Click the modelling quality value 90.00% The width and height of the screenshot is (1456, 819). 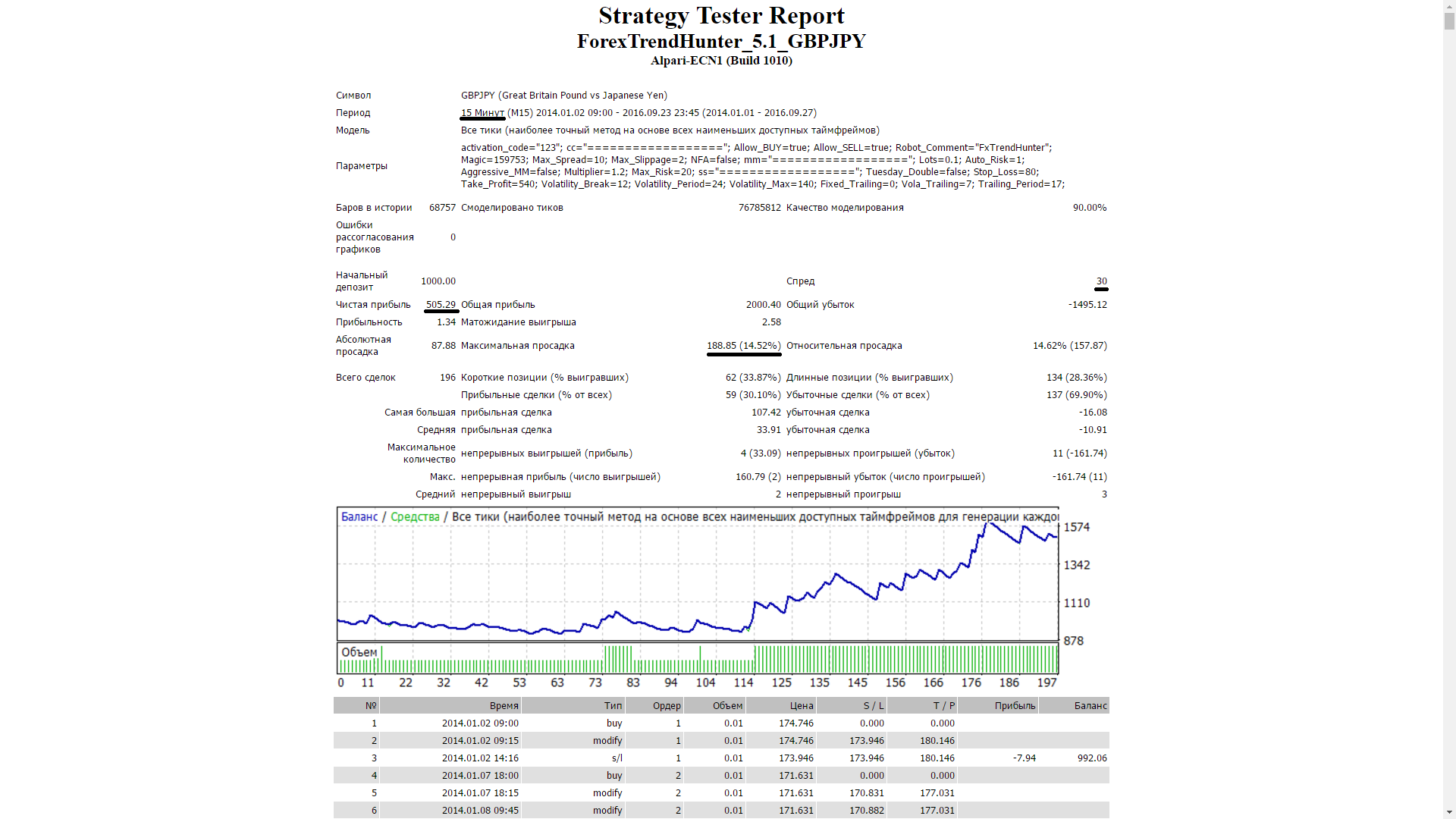1090,208
